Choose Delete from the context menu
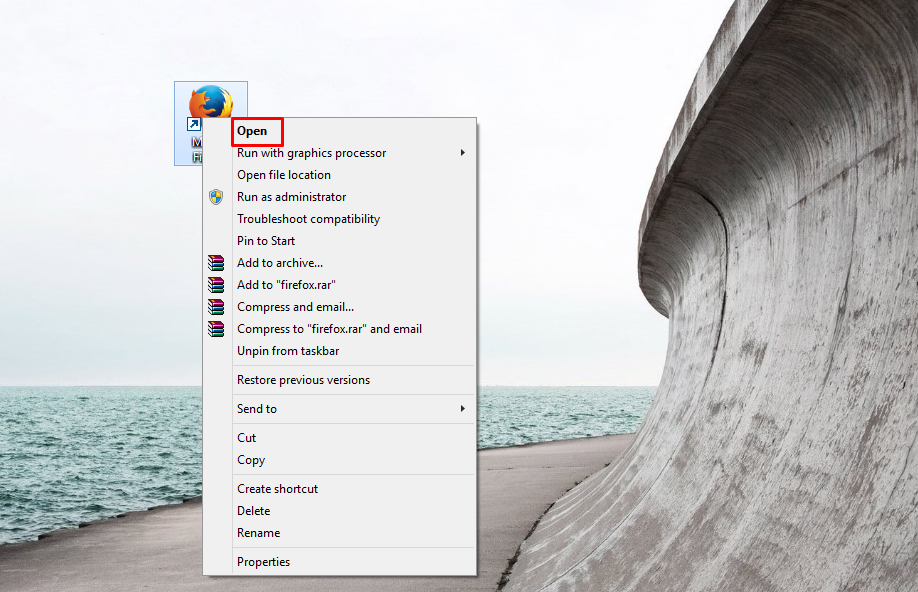918x592 pixels. [253, 511]
